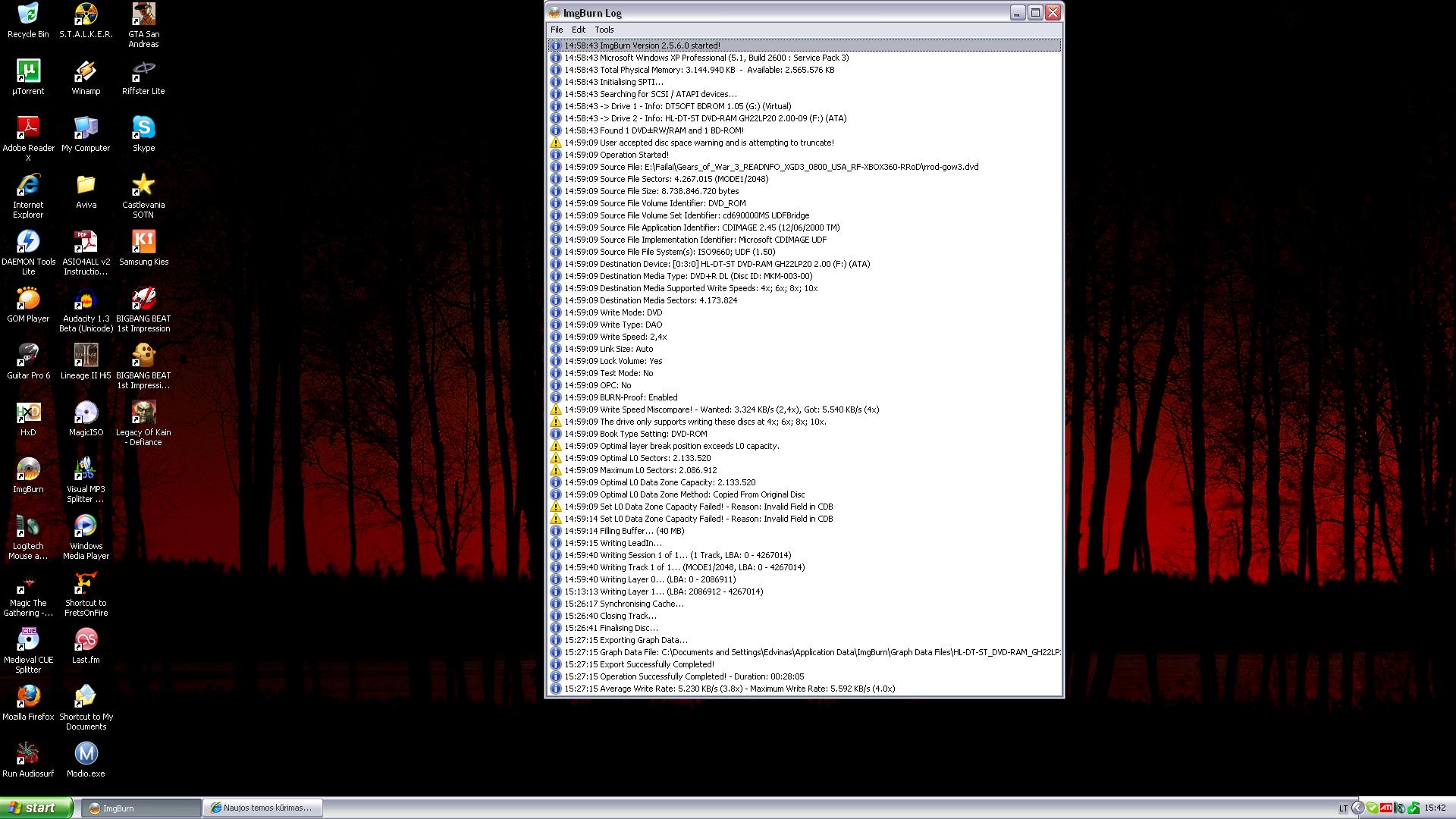The width and height of the screenshot is (1456, 819).
Task: Launch Samsung Kies desktop icon
Action: coord(143,248)
